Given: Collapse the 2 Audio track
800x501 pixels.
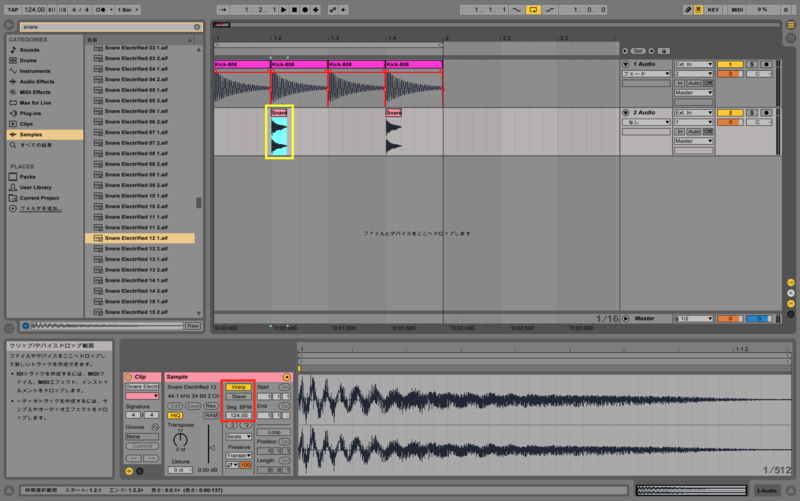Looking at the screenshot, I should 626,113.
